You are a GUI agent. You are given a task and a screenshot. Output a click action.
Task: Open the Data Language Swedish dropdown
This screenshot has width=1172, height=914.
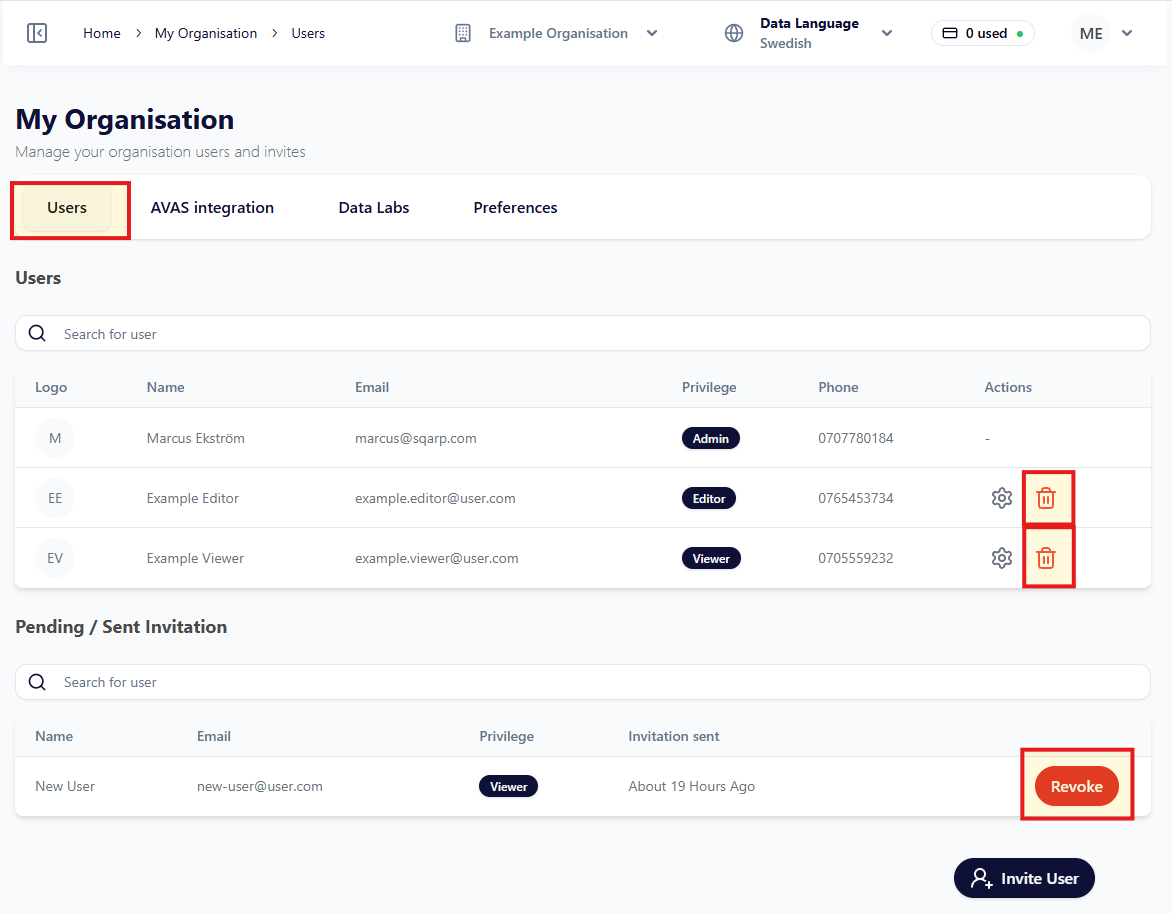pos(886,33)
